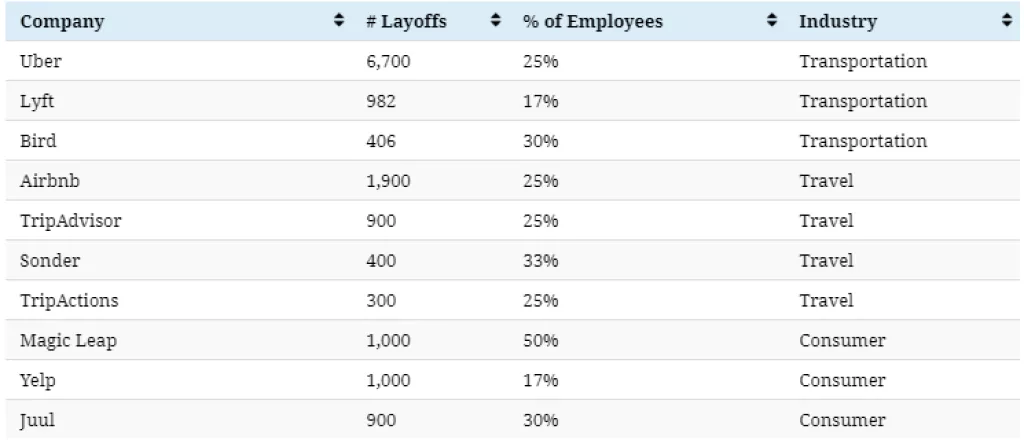Select the Uber company cell
1024x440 pixels.
coord(41,61)
